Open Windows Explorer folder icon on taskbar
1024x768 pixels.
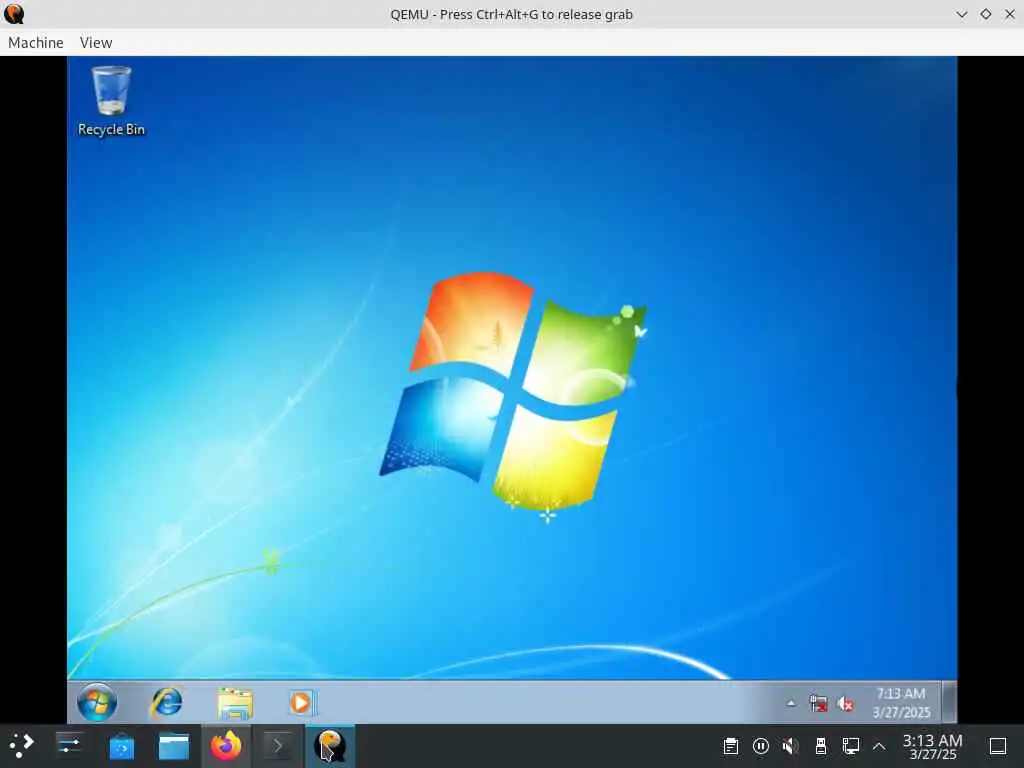[x=235, y=703]
